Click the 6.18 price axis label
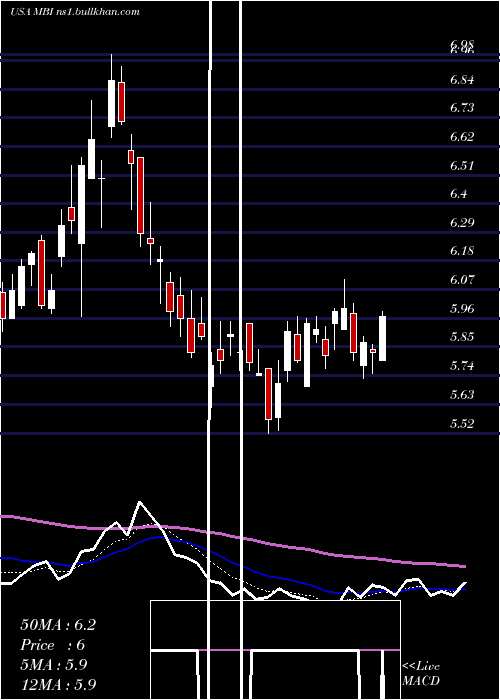500x700 pixels. (x=462, y=251)
